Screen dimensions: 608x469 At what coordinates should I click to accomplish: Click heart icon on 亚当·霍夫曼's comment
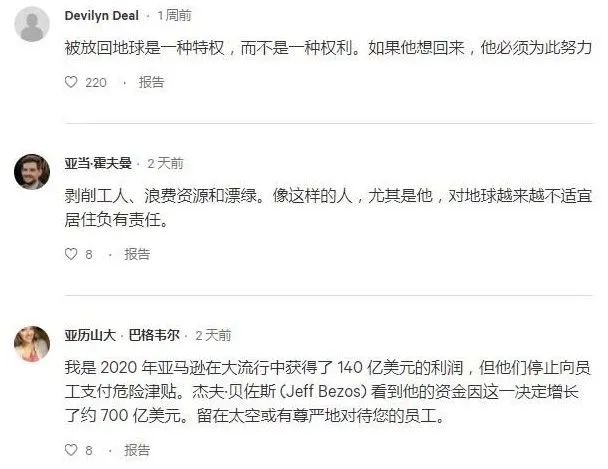71,254
